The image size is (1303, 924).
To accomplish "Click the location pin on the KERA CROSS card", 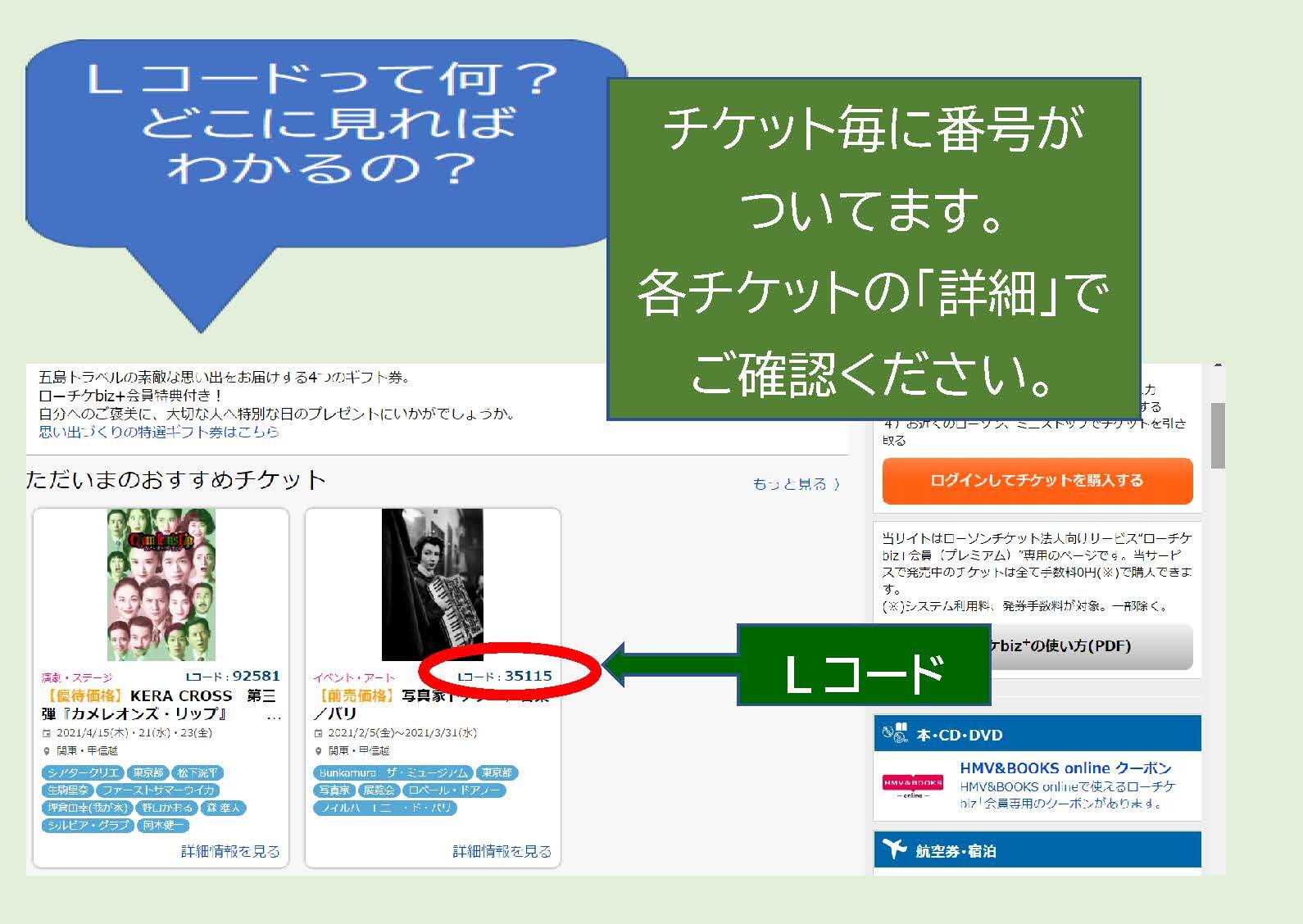I will point(47,750).
